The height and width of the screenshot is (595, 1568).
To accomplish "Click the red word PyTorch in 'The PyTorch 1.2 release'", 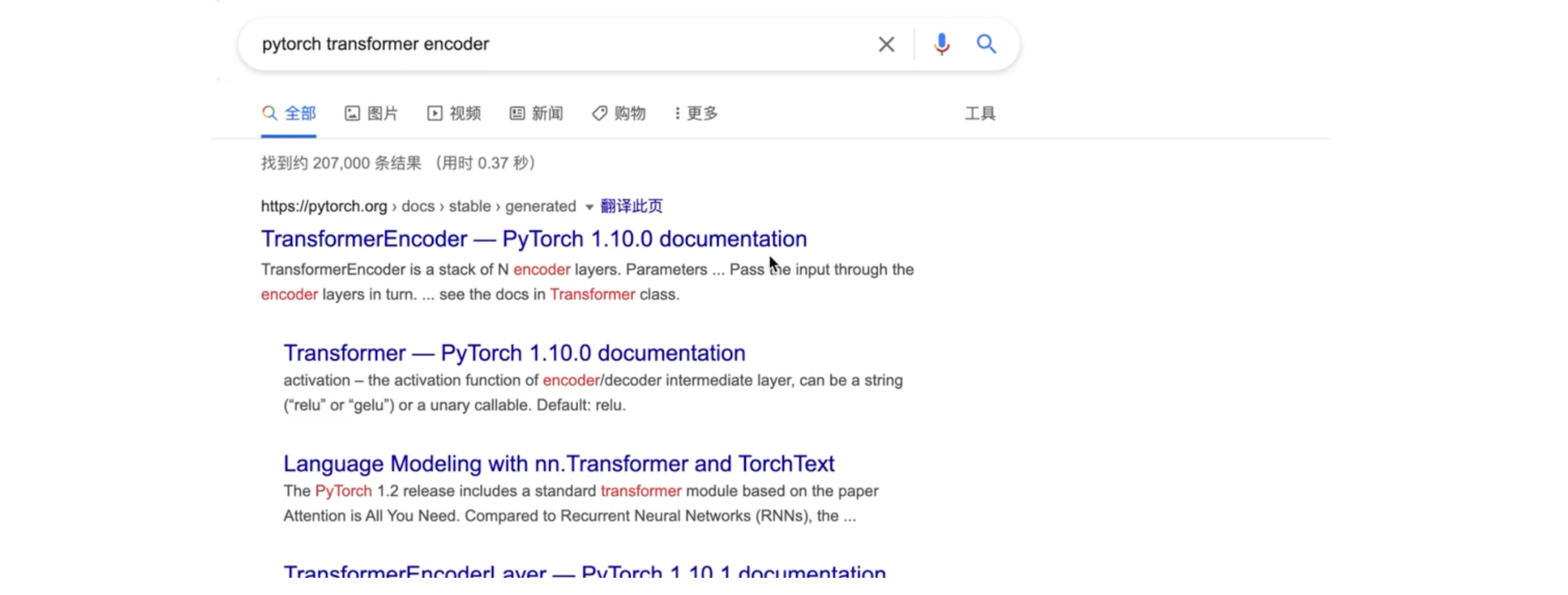I will (343, 491).
